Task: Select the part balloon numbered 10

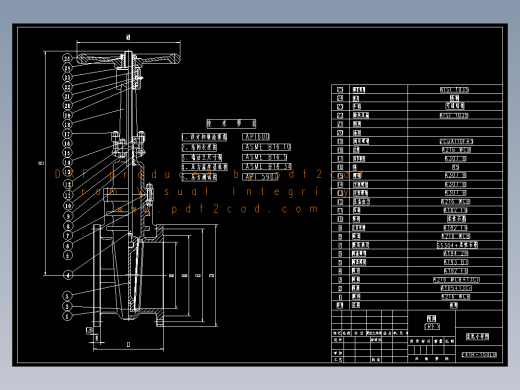Action: (x=68, y=206)
